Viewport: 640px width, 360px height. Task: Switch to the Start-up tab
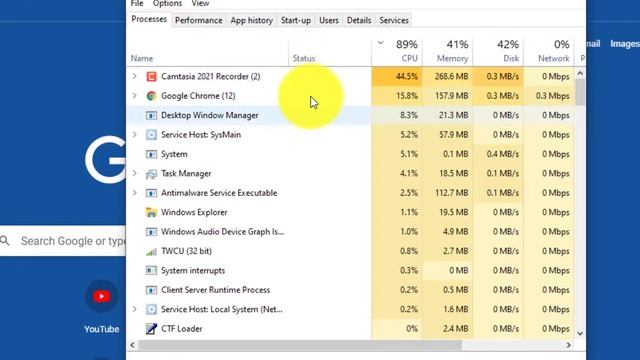(296, 20)
